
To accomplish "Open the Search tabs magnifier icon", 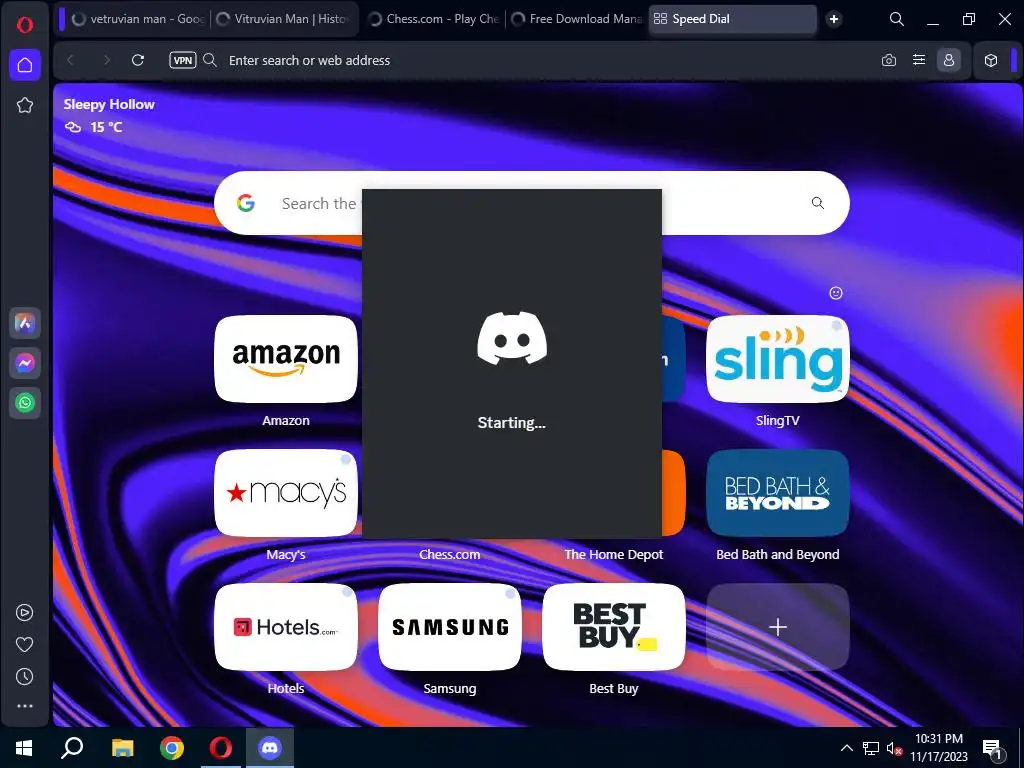I will (897, 19).
